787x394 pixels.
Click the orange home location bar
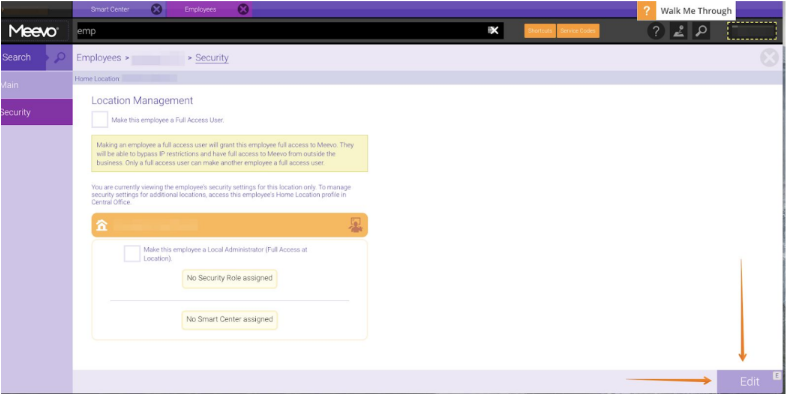click(x=229, y=225)
